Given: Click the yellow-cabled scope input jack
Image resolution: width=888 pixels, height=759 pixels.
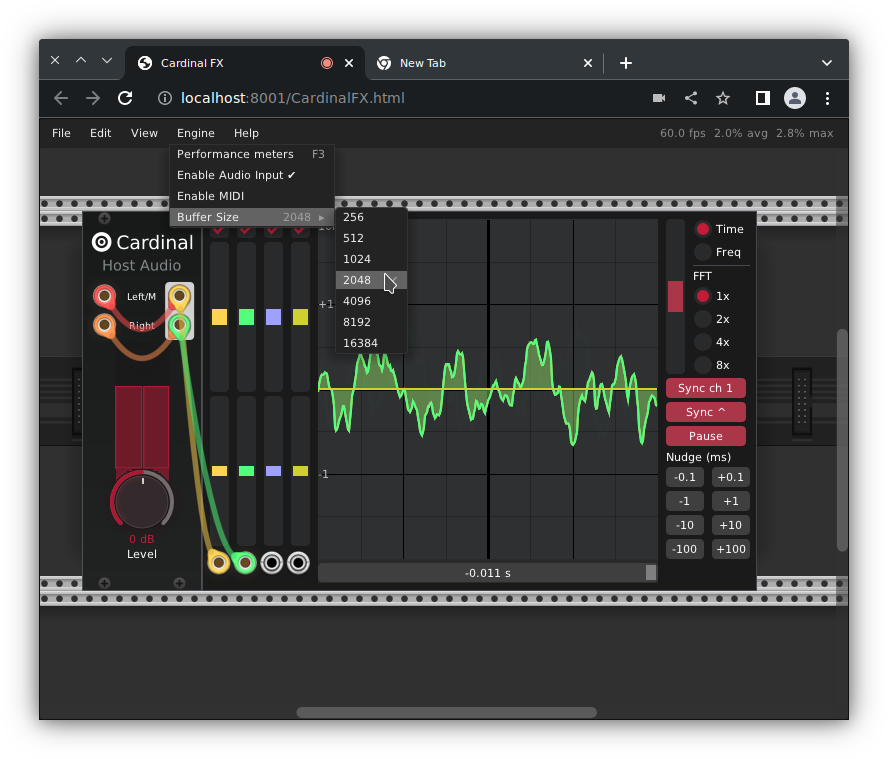Looking at the screenshot, I should tap(219, 563).
